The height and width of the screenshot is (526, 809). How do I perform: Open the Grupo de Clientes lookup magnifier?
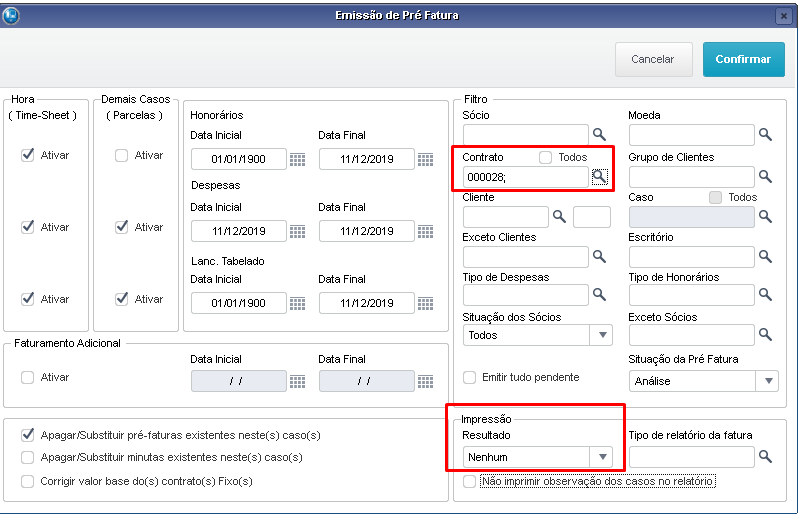point(765,177)
